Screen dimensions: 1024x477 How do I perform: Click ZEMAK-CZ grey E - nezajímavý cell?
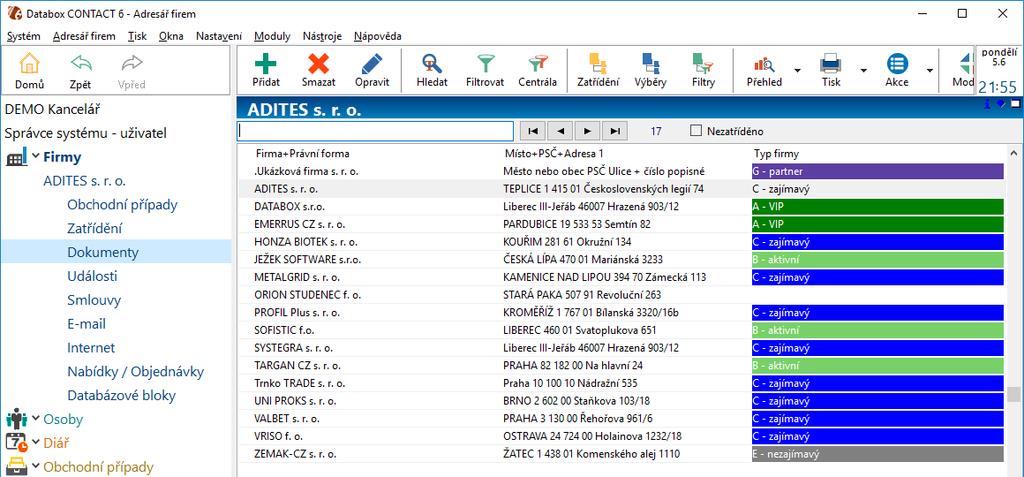coord(877,453)
